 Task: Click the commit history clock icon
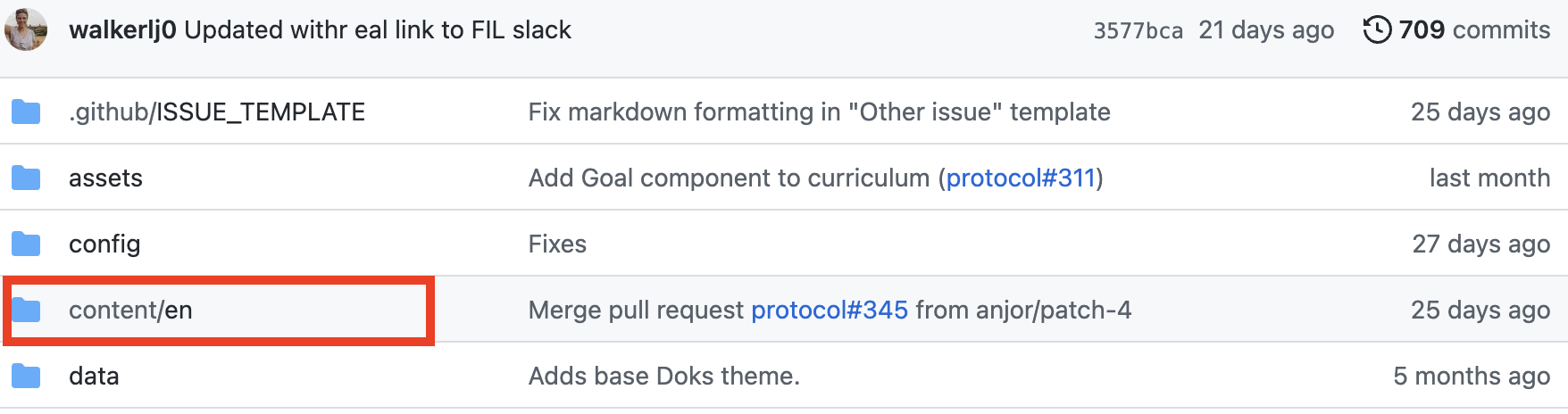pos(1377,30)
